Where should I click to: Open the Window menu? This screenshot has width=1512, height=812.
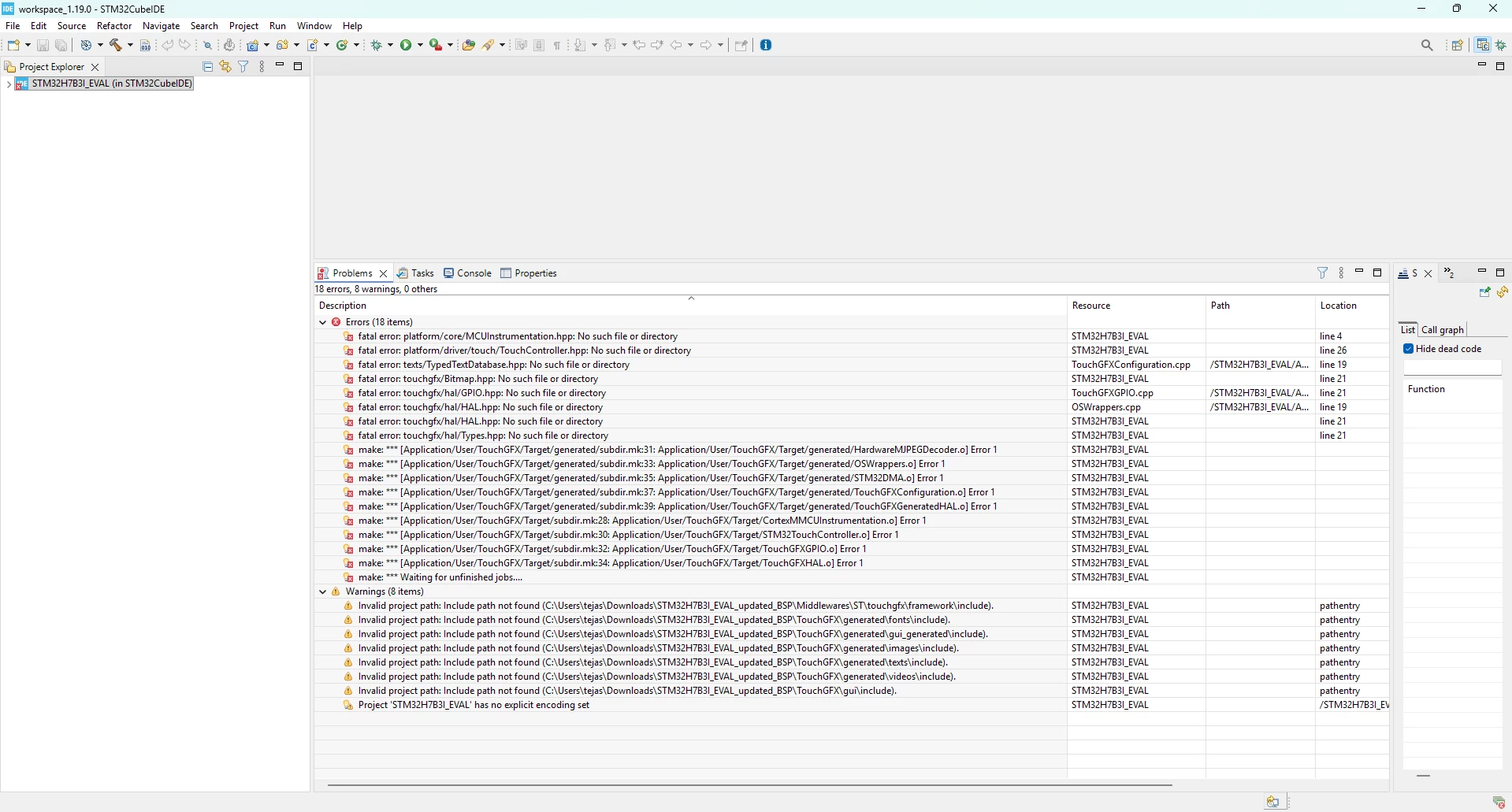click(x=314, y=26)
